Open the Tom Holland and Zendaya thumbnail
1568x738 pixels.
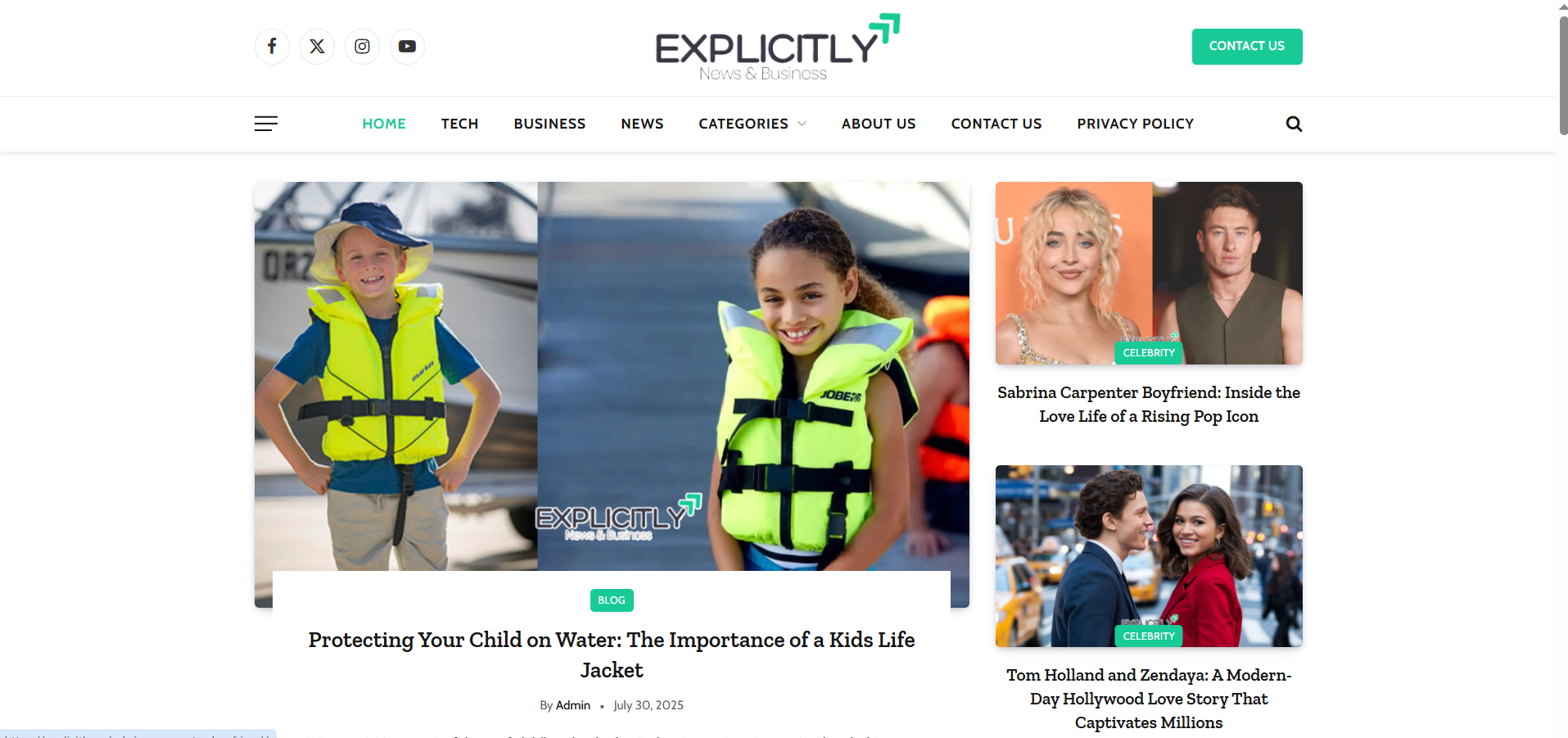tap(1149, 556)
